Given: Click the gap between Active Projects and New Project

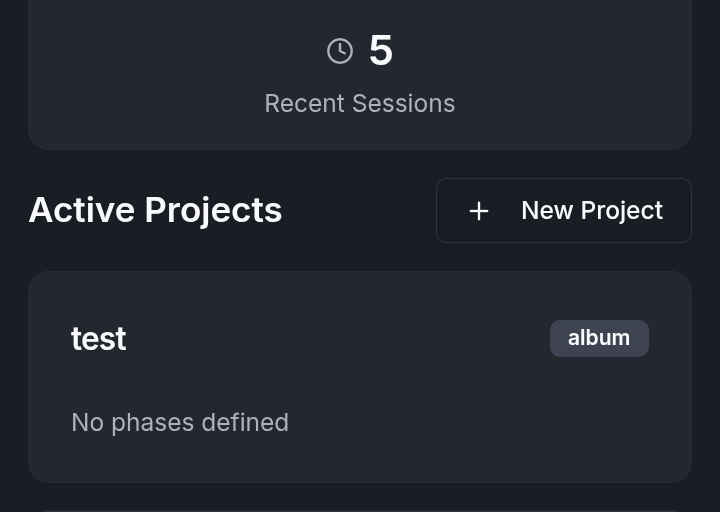Looking at the screenshot, I should point(358,210).
